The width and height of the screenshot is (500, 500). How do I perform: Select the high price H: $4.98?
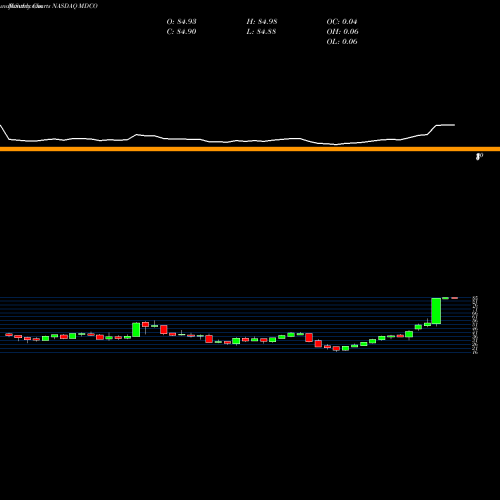click(262, 22)
